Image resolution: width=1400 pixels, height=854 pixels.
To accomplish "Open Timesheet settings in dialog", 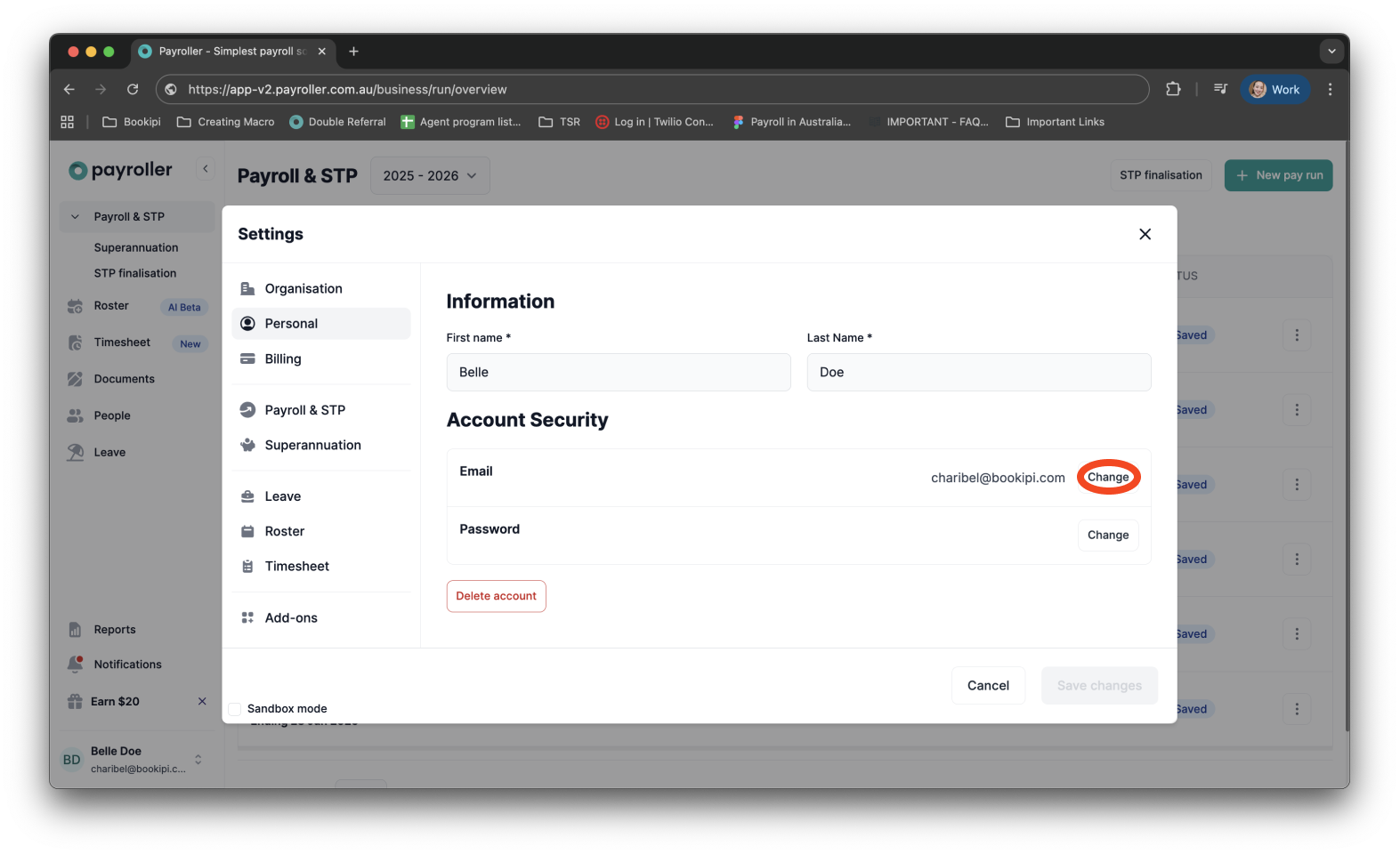I will (x=321, y=566).
